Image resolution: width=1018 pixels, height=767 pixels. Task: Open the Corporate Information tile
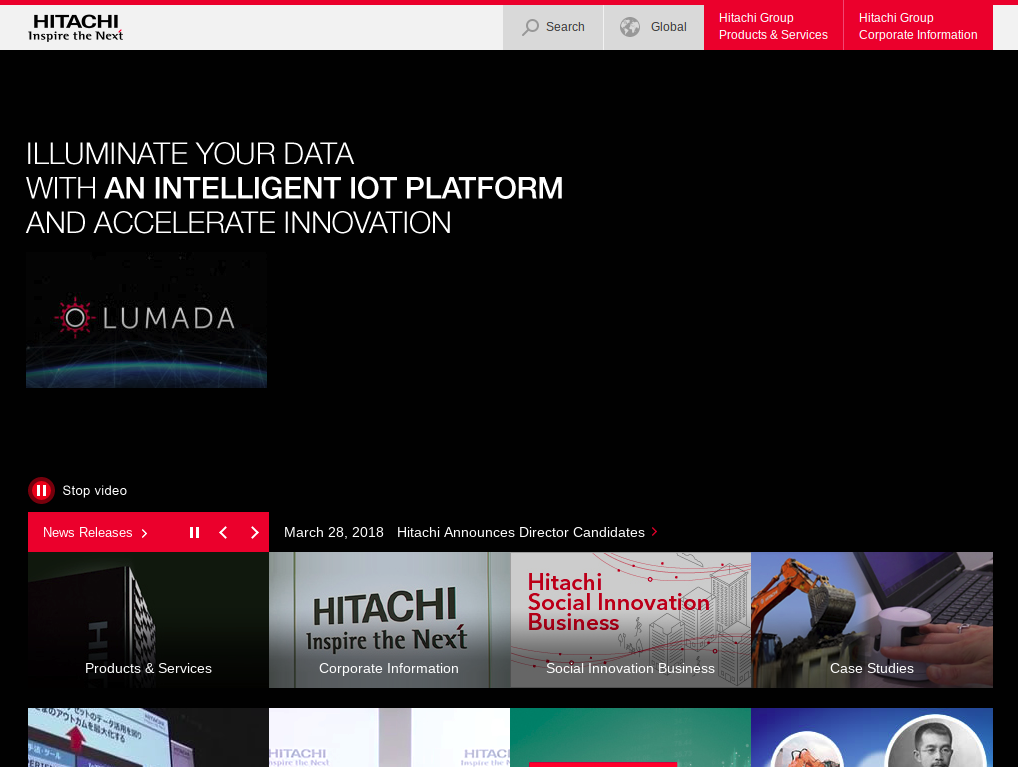[390, 620]
